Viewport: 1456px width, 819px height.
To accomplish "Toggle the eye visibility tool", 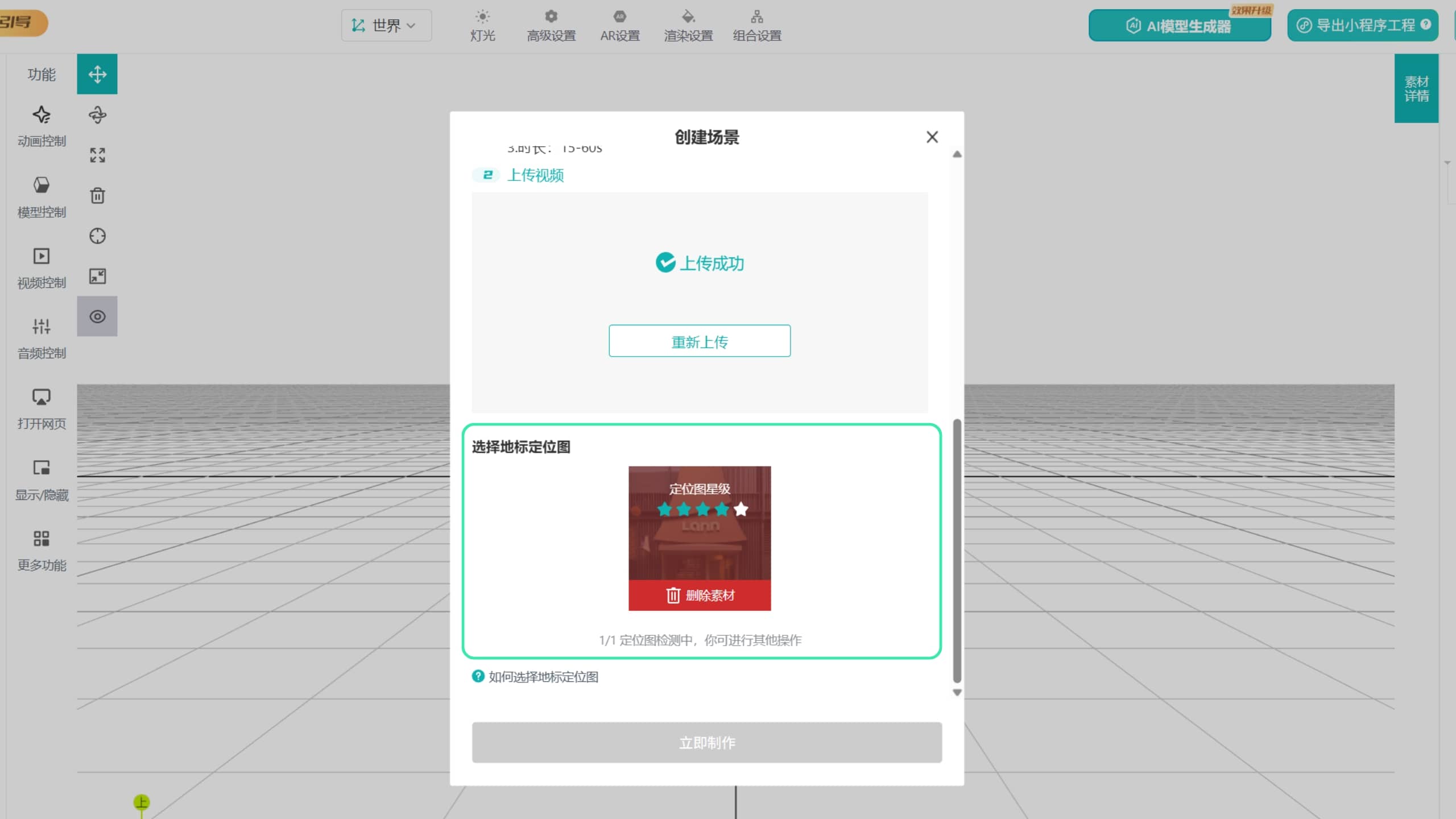I will (97, 316).
